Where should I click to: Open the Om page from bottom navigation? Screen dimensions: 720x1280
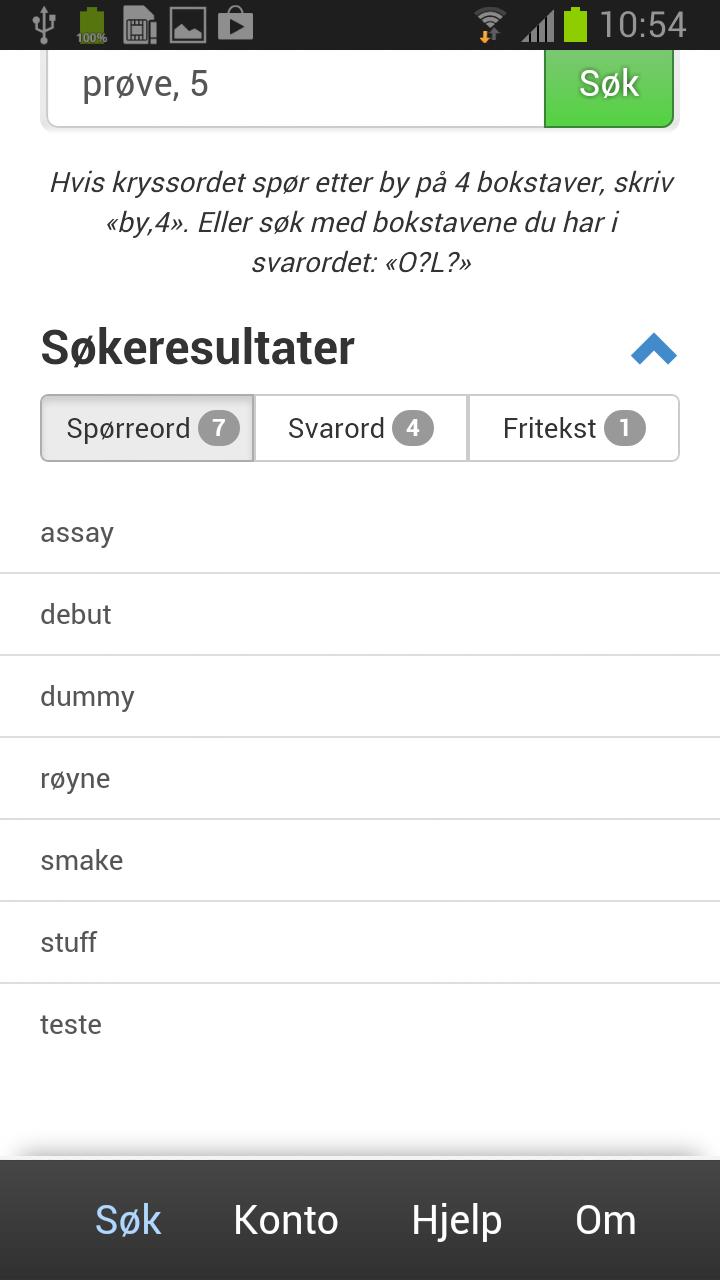[x=605, y=1220]
